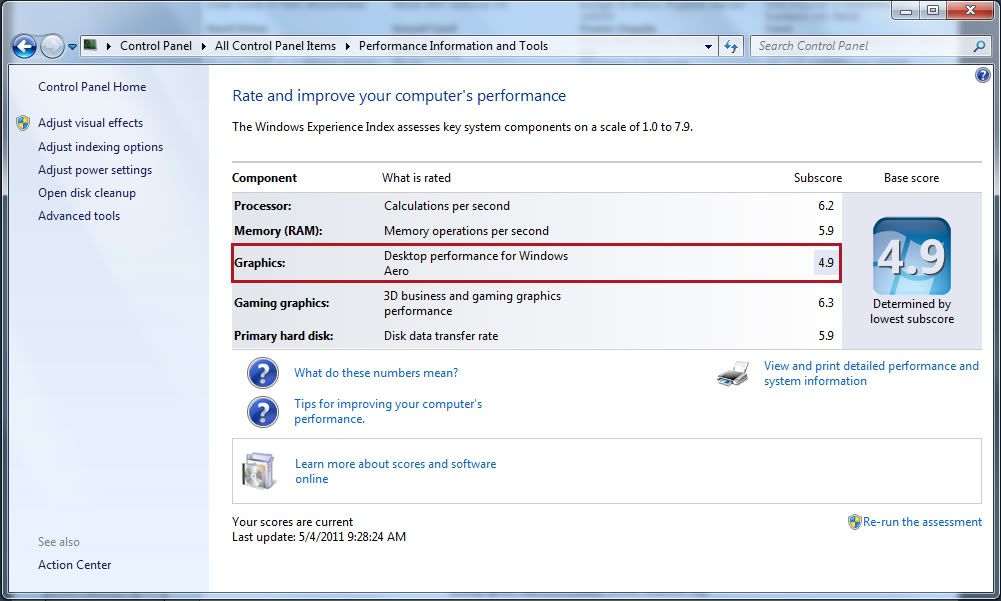The width and height of the screenshot is (1001, 601).
Task: Open tips for improving your computer's performance
Action: tap(388, 411)
